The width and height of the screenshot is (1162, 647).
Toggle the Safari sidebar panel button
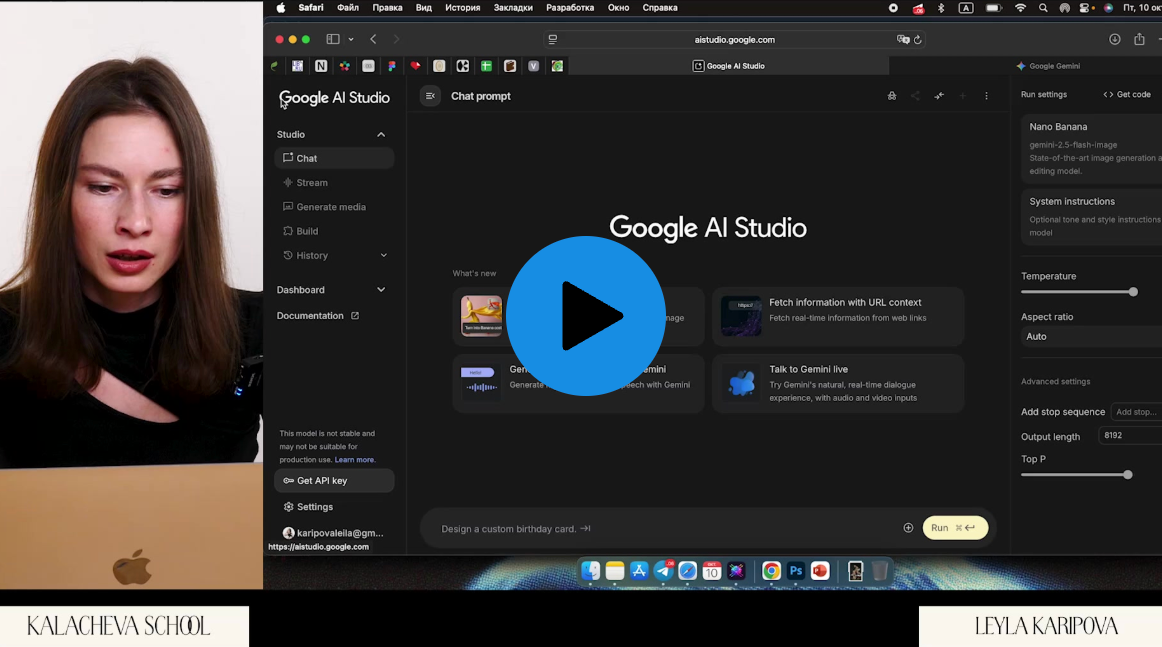(333, 39)
